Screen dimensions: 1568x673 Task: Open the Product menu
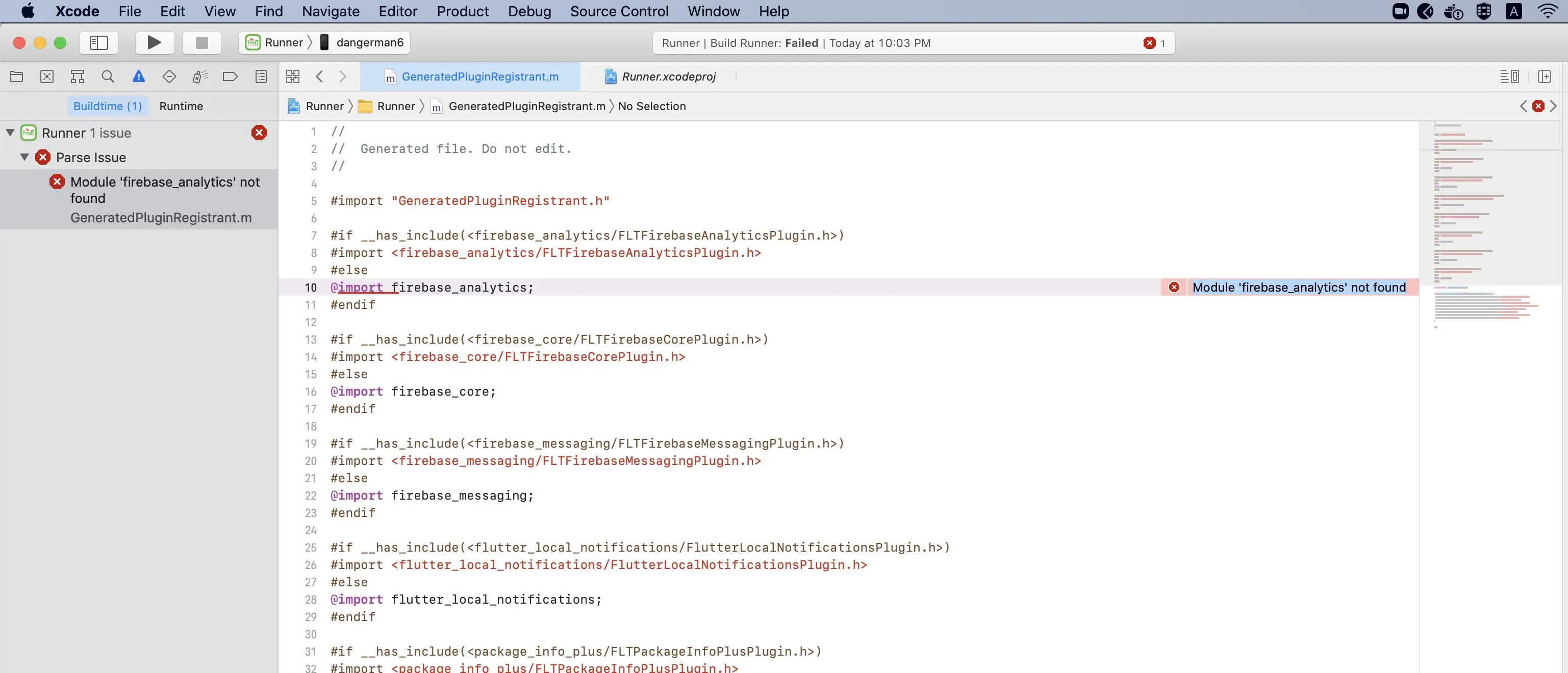coord(462,12)
